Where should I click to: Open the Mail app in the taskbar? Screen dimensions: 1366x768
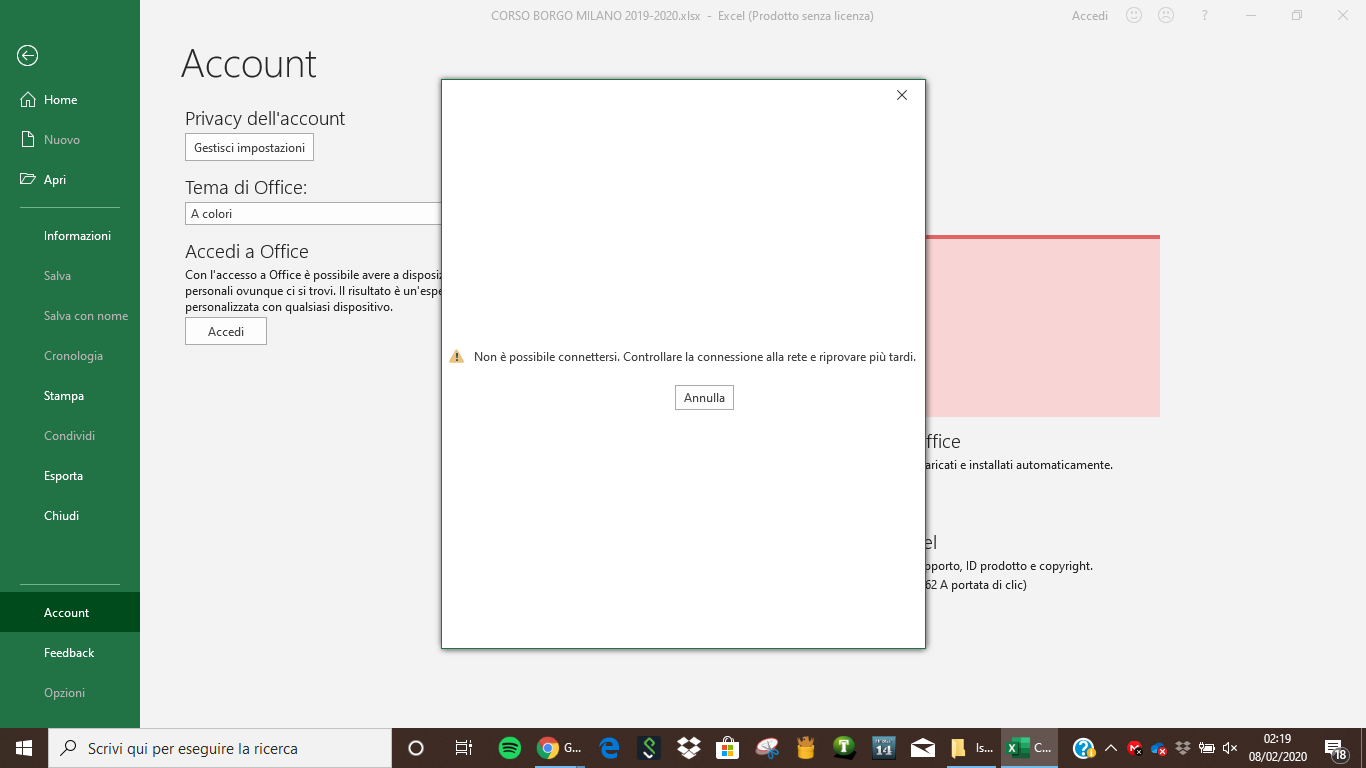tap(923, 748)
